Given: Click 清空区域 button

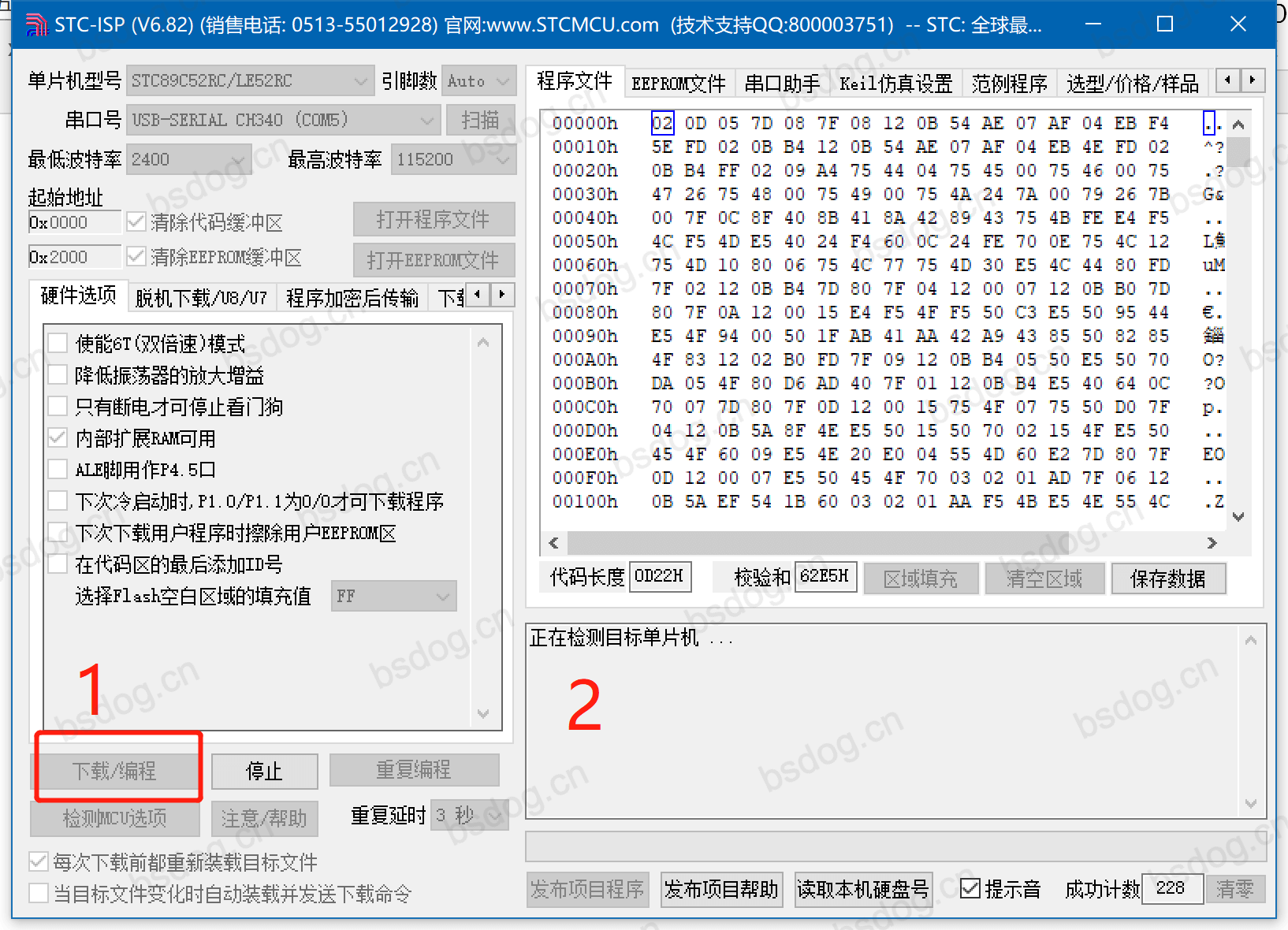Looking at the screenshot, I should click(1045, 578).
